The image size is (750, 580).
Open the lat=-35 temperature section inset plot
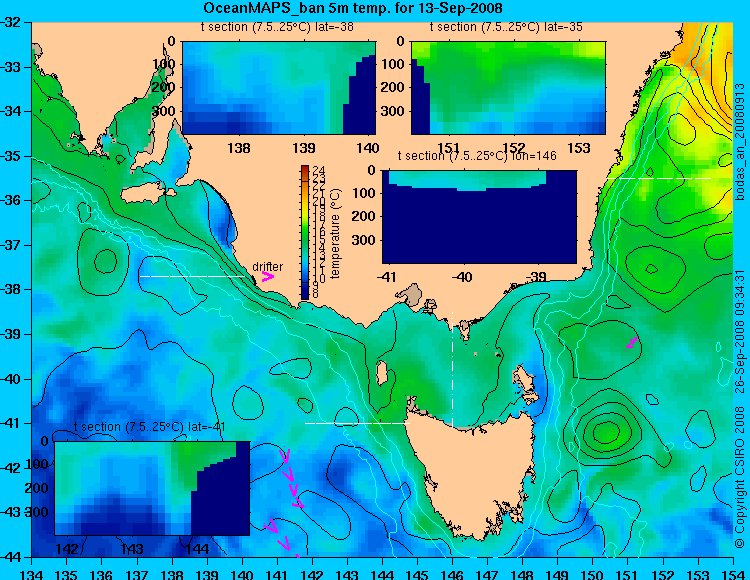click(x=508, y=88)
